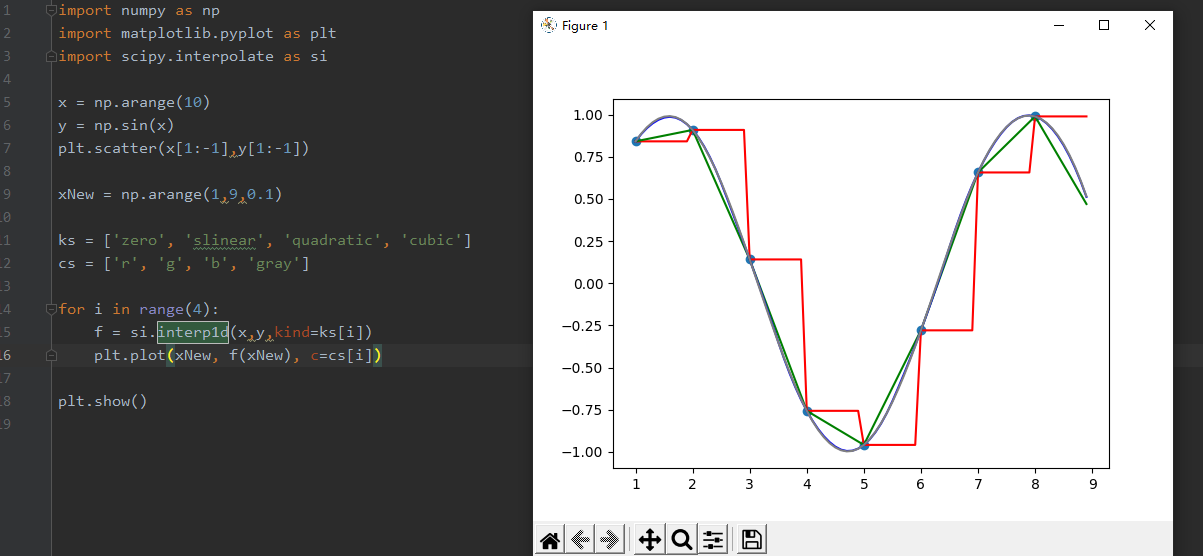
Task: Collapse the import fold marker at line 3
Action: [x=52, y=56]
